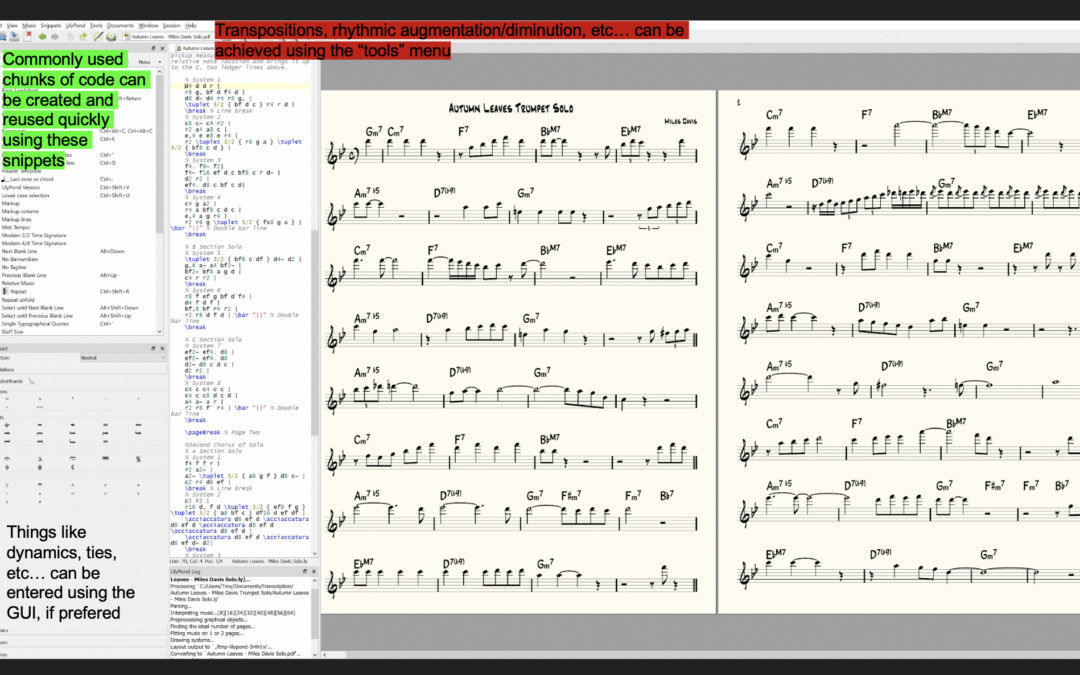Screen dimensions: 1080x675
Task: Select the 'Markup column' snippet
Action: click(x=20, y=211)
